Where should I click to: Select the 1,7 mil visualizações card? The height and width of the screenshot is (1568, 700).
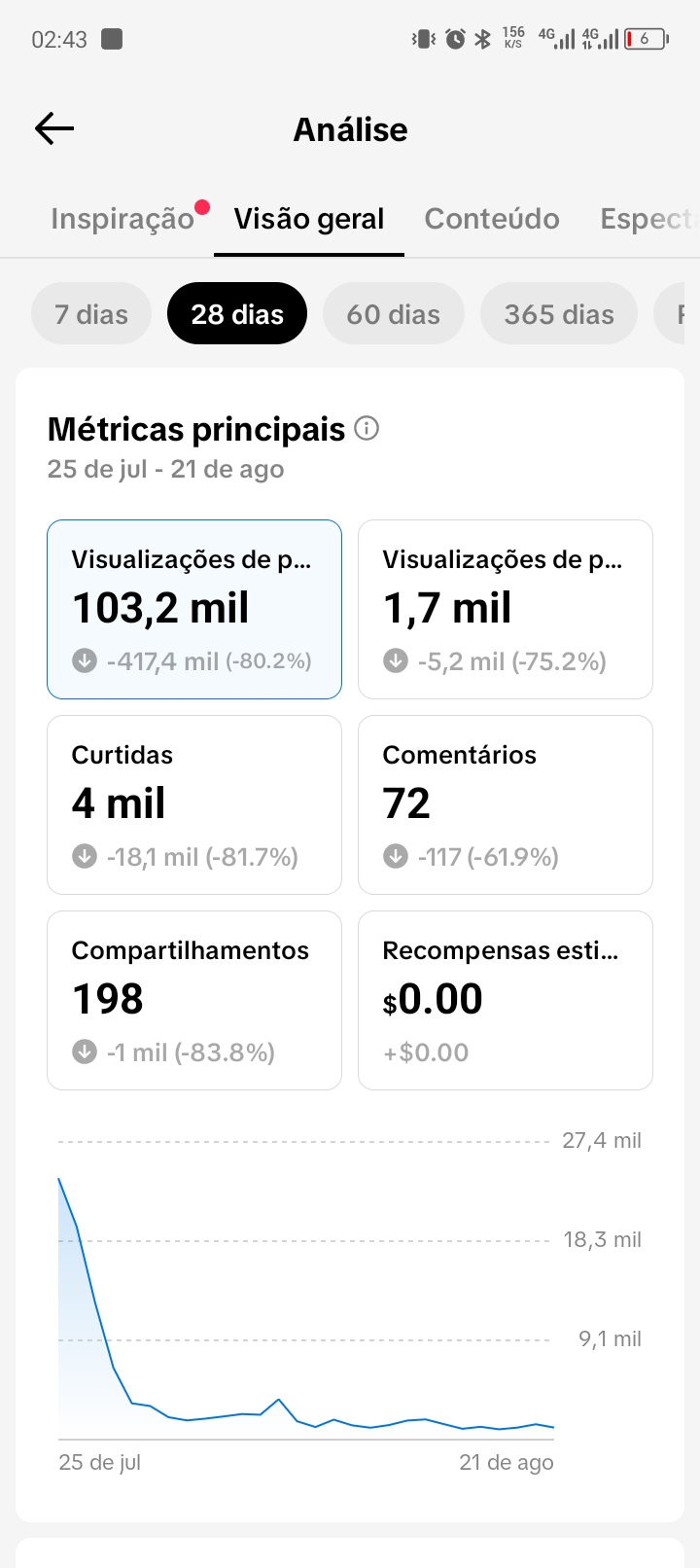[506, 609]
